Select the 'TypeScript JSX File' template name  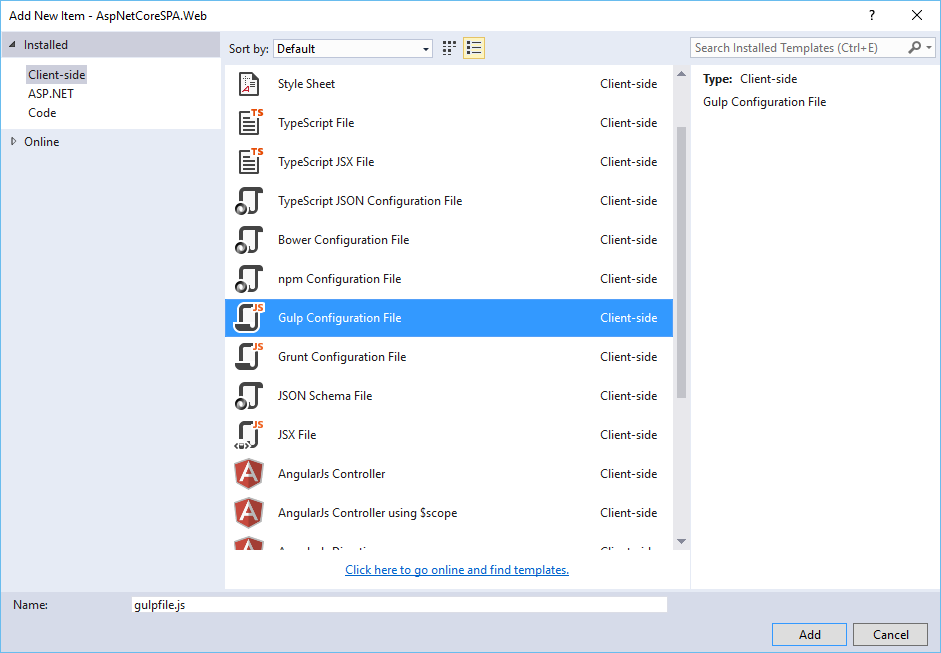point(326,162)
